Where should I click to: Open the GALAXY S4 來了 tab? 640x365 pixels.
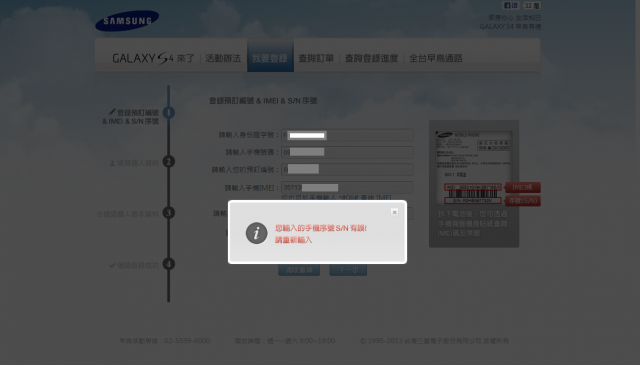pyautogui.click(x=153, y=58)
